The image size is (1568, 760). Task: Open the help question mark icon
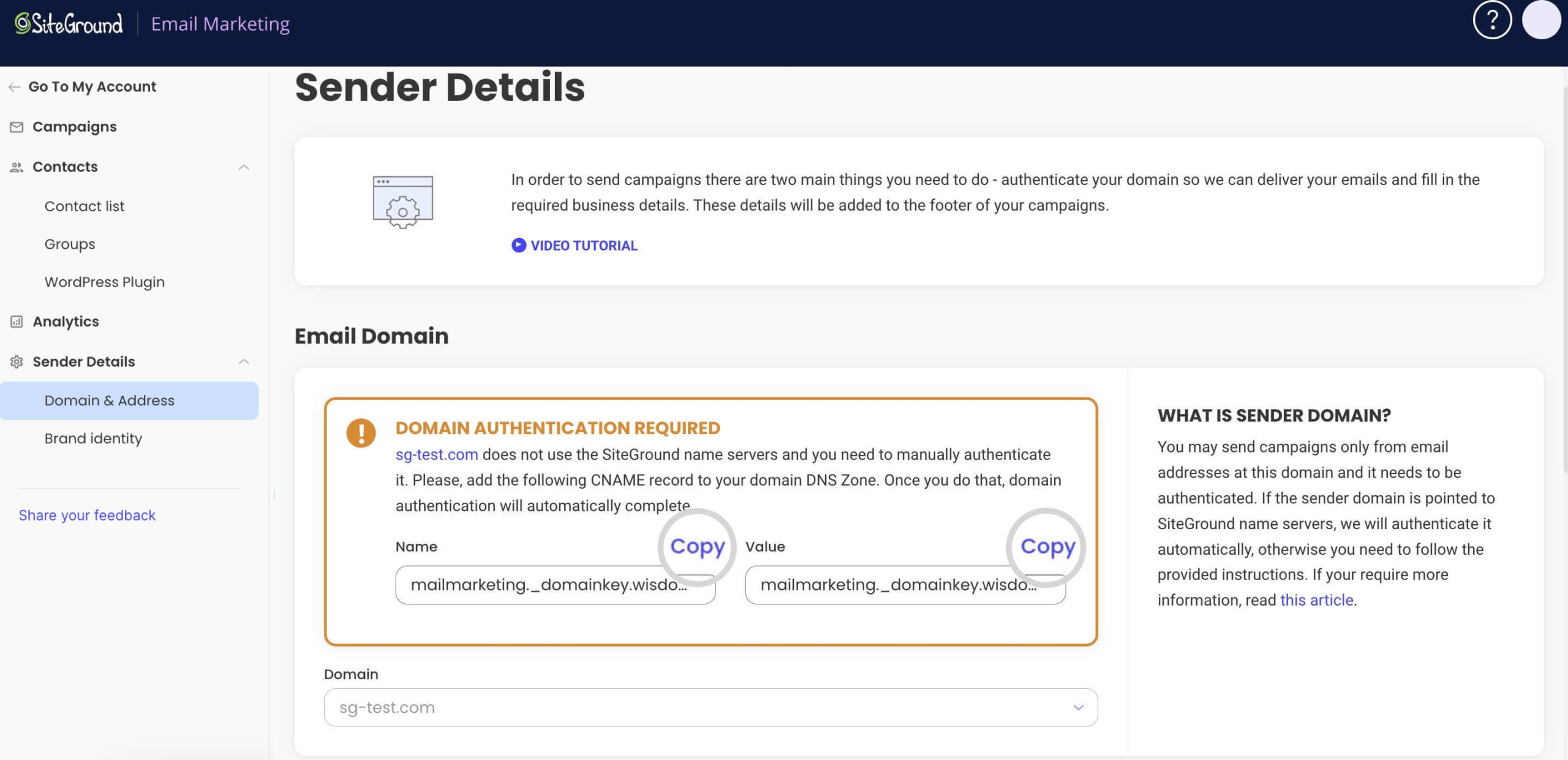click(x=1492, y=20)
